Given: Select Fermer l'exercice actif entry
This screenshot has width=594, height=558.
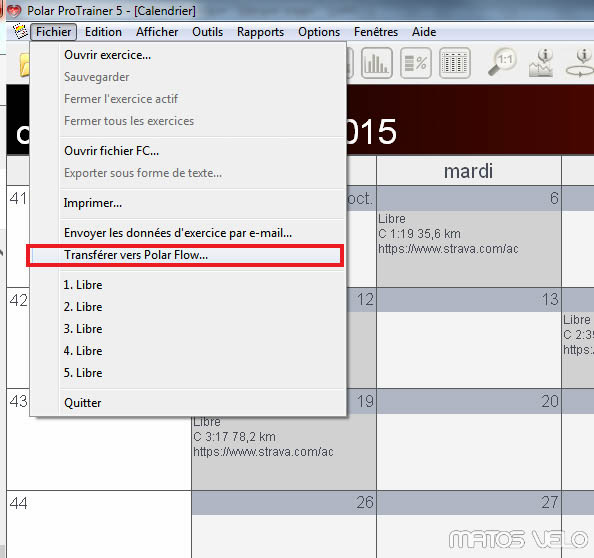Looking at the screenshot, I should tap(188, 99).
